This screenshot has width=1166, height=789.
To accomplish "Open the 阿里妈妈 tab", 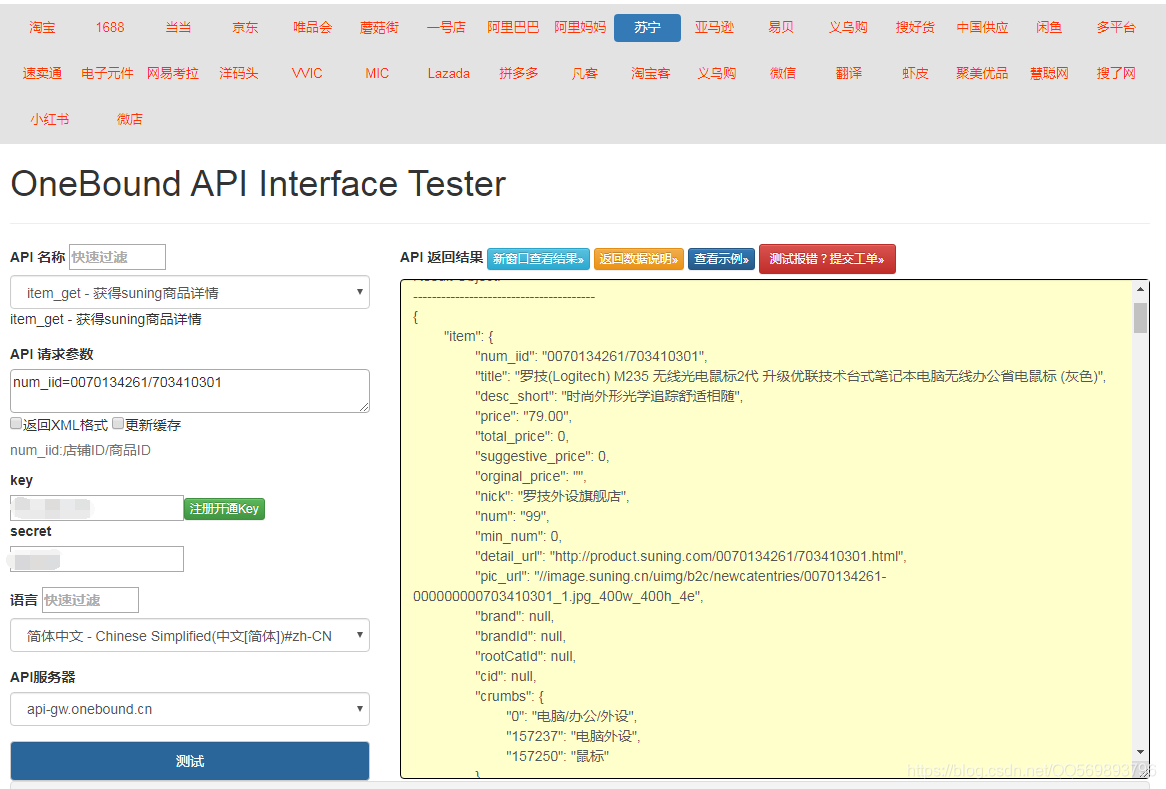I will click(580, 28).
